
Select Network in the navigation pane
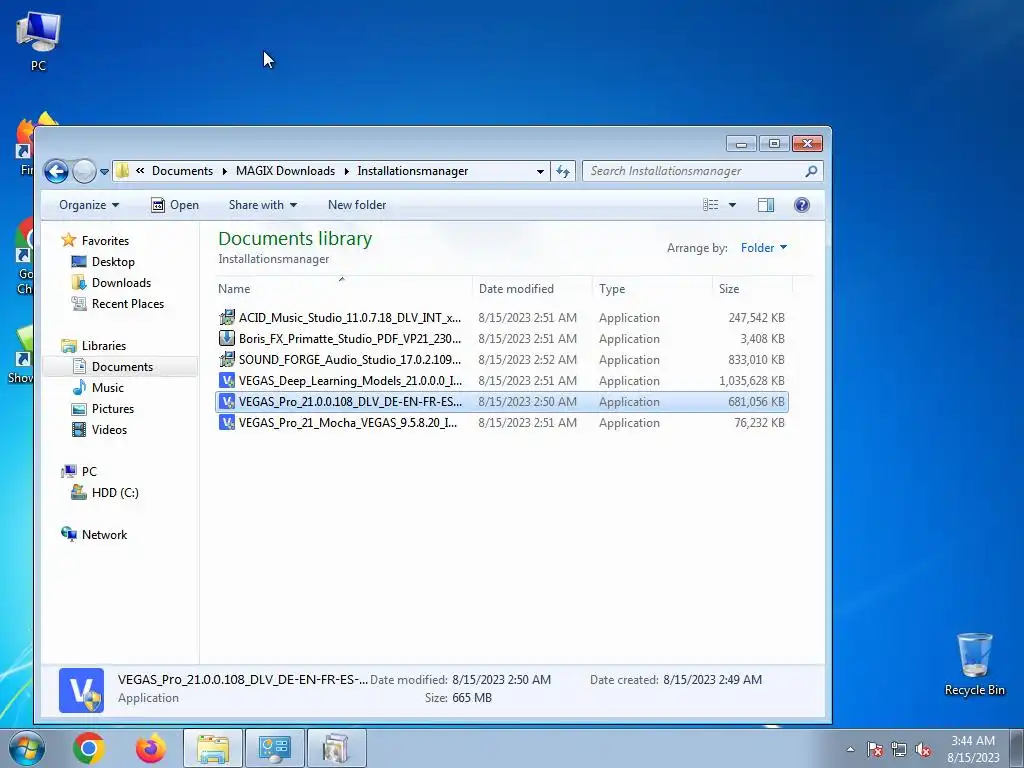104,534
